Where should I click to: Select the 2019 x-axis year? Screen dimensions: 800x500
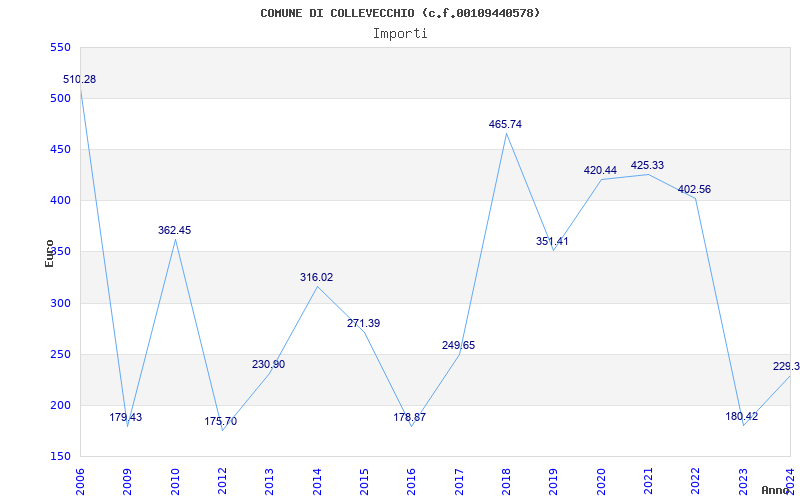(x=554, y=481)
